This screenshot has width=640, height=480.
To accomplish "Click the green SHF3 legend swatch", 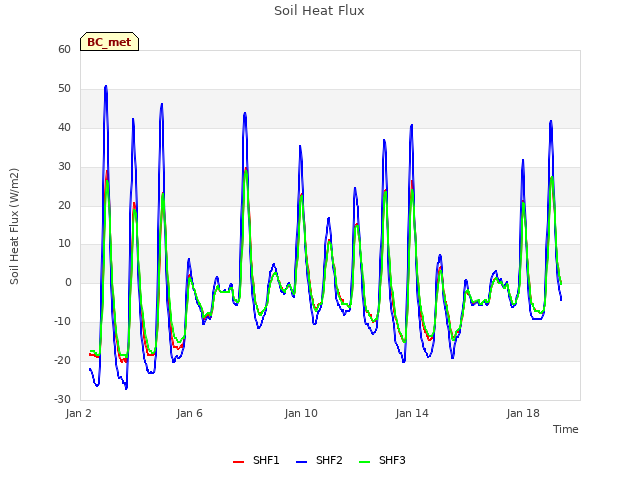I will pyautogui.click(x=364, y=462).
